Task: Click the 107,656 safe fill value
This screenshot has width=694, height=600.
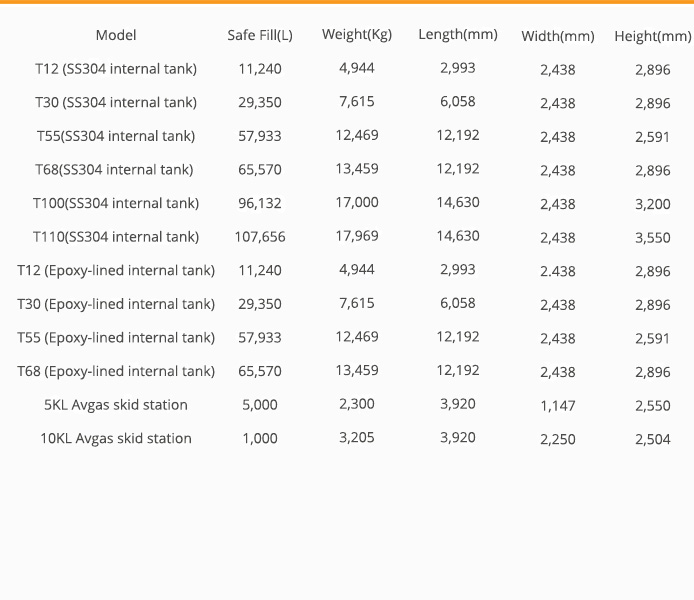Action: 260,237
